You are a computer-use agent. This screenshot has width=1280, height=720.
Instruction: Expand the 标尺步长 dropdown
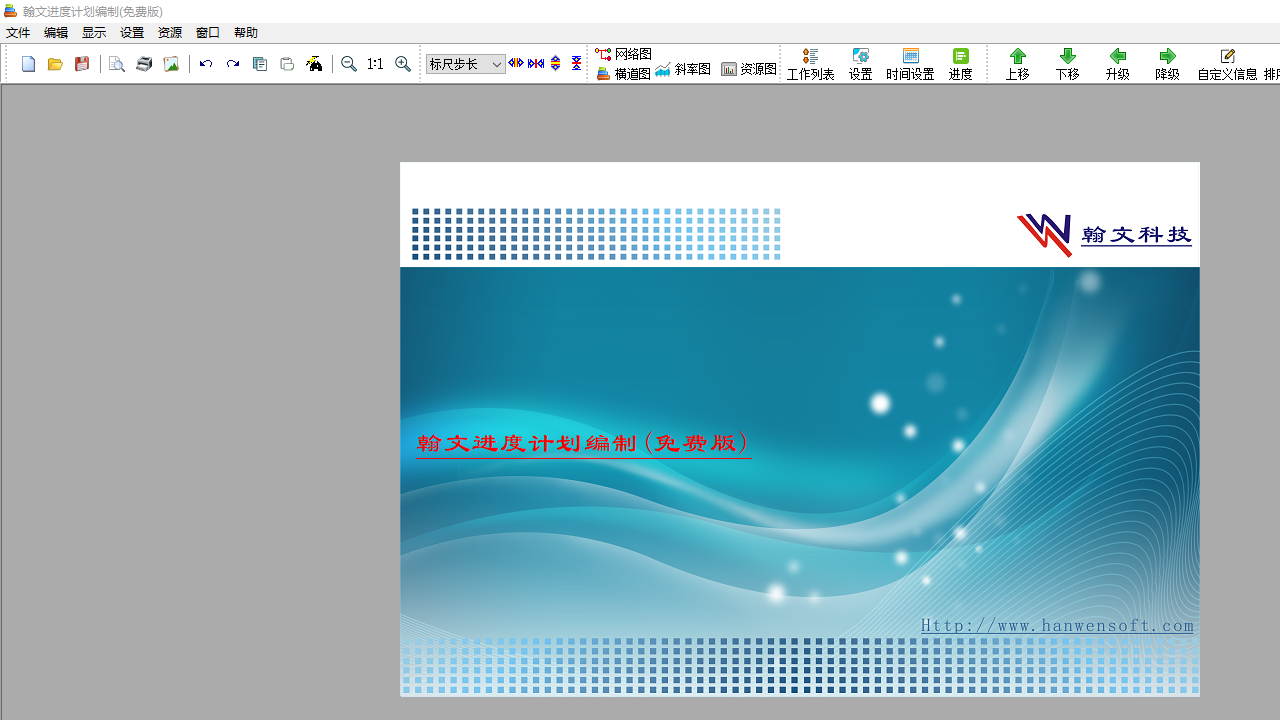click(496, 64)
